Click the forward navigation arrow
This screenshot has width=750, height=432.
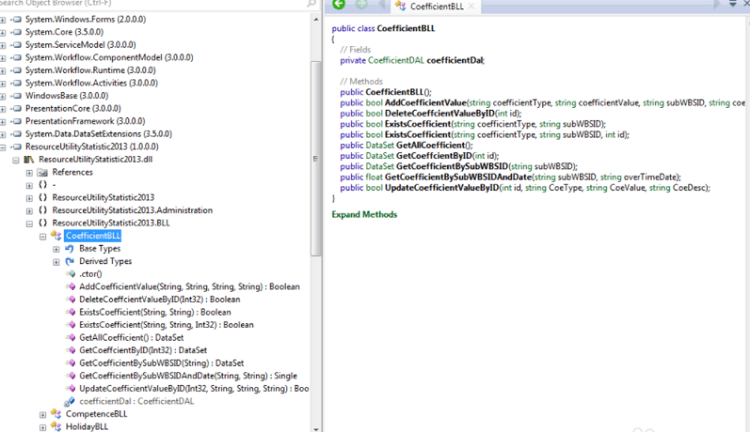(361, 6)
